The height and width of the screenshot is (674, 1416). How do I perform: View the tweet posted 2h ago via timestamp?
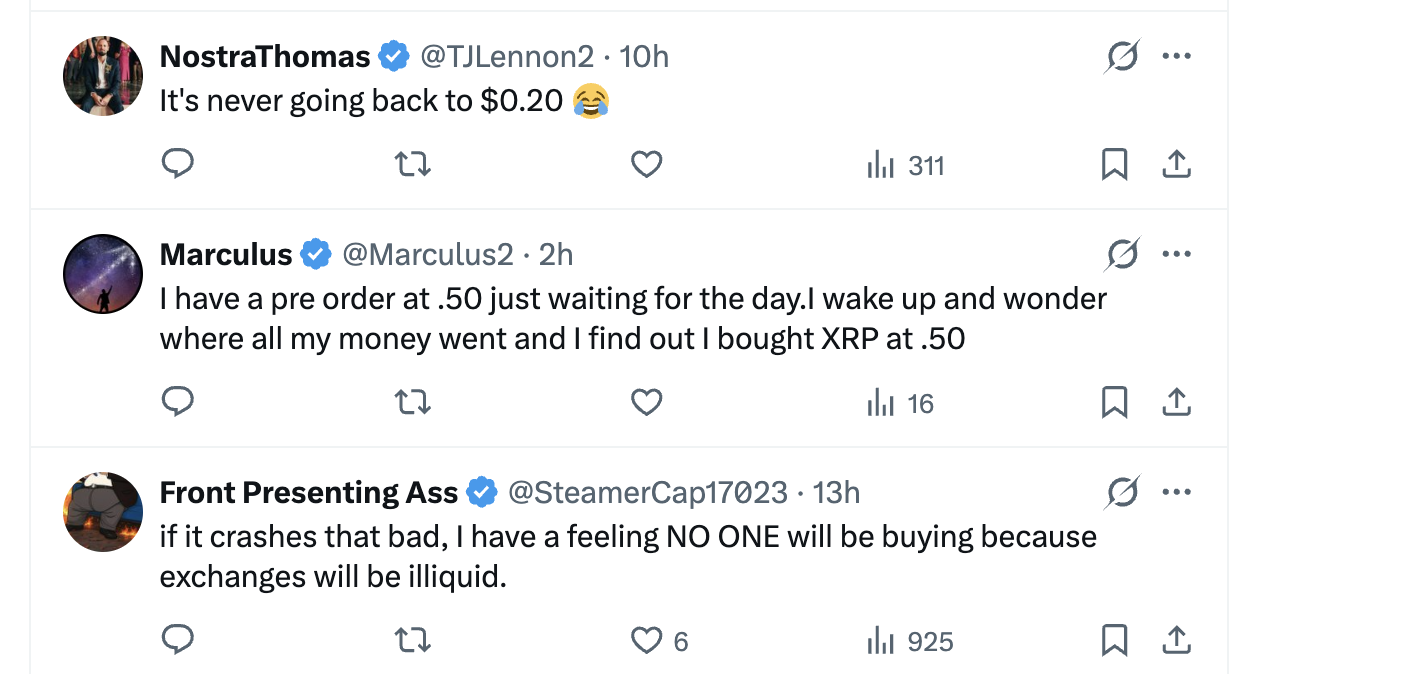point(555,254)
